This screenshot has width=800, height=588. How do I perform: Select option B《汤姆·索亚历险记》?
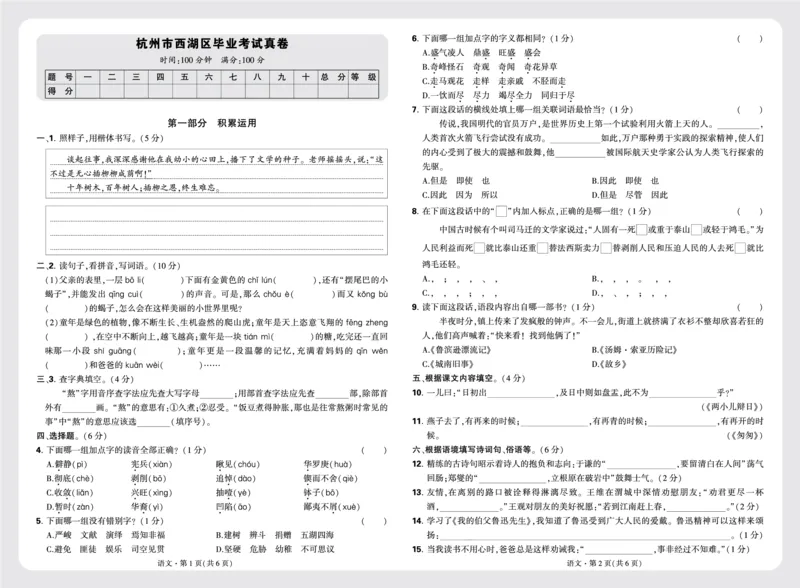click(635, 348)
